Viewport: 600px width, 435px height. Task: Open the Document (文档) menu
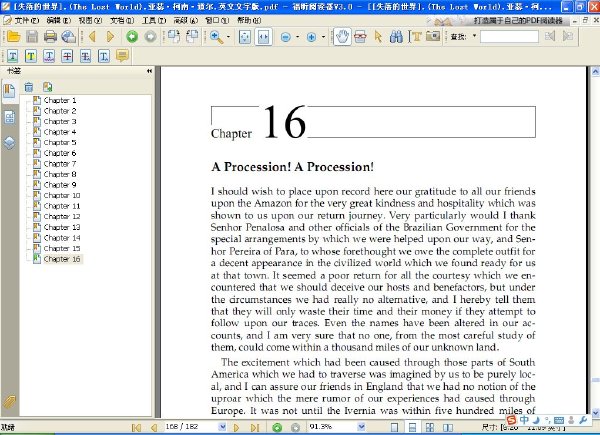[x=122, y=20]
